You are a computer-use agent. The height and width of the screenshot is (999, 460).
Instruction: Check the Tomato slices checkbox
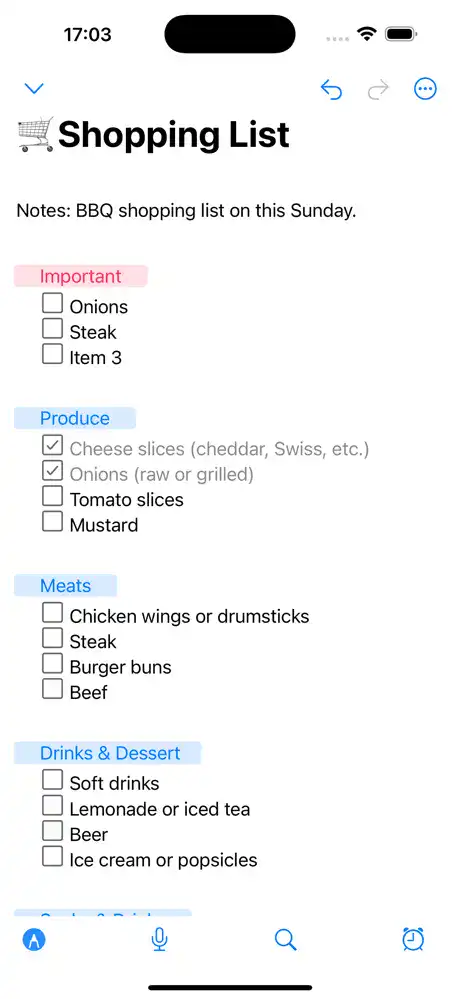coord(52,496)
